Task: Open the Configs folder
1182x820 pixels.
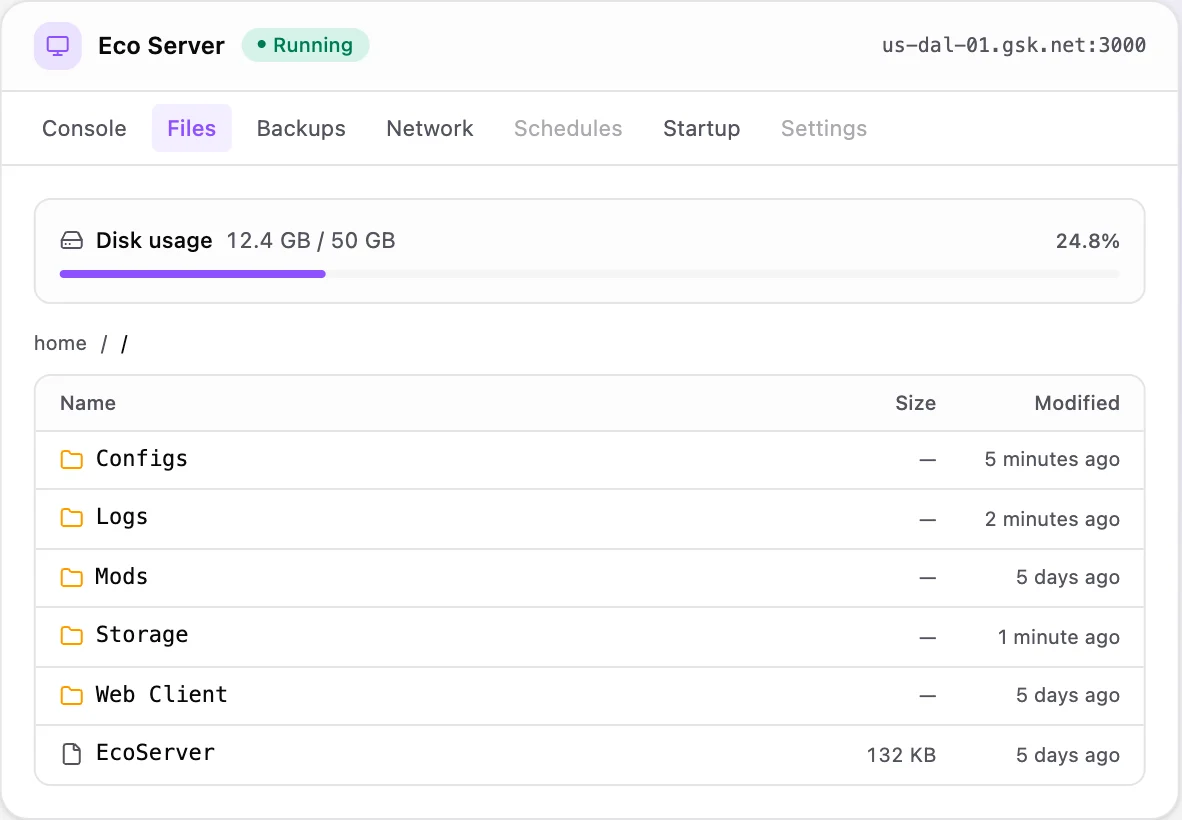Action: pyautogui.click(x=589, y=460)
